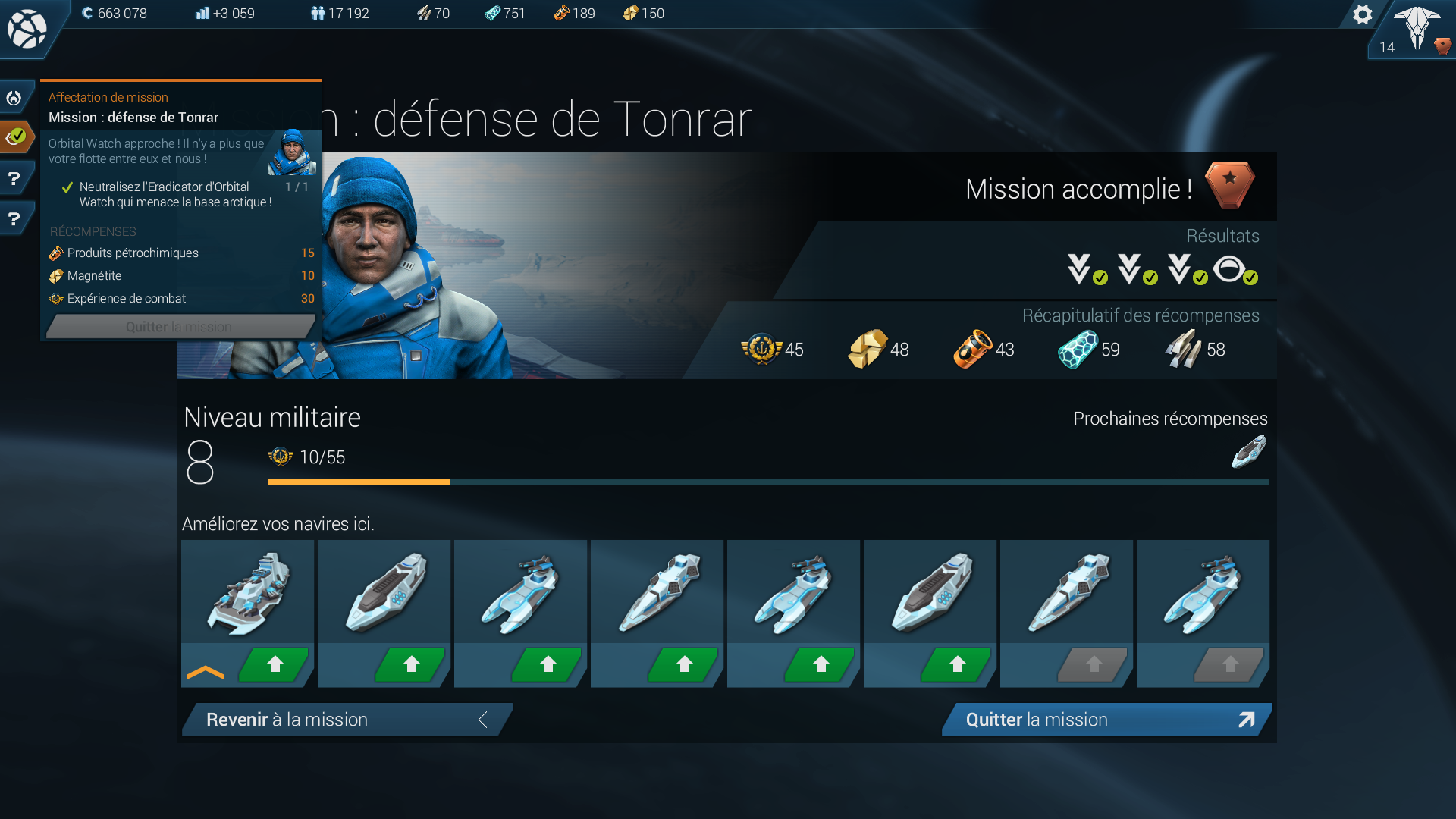Select the flame sidebar tab
The height and width of the screenshot is (819, 1456).
[14, 98]
